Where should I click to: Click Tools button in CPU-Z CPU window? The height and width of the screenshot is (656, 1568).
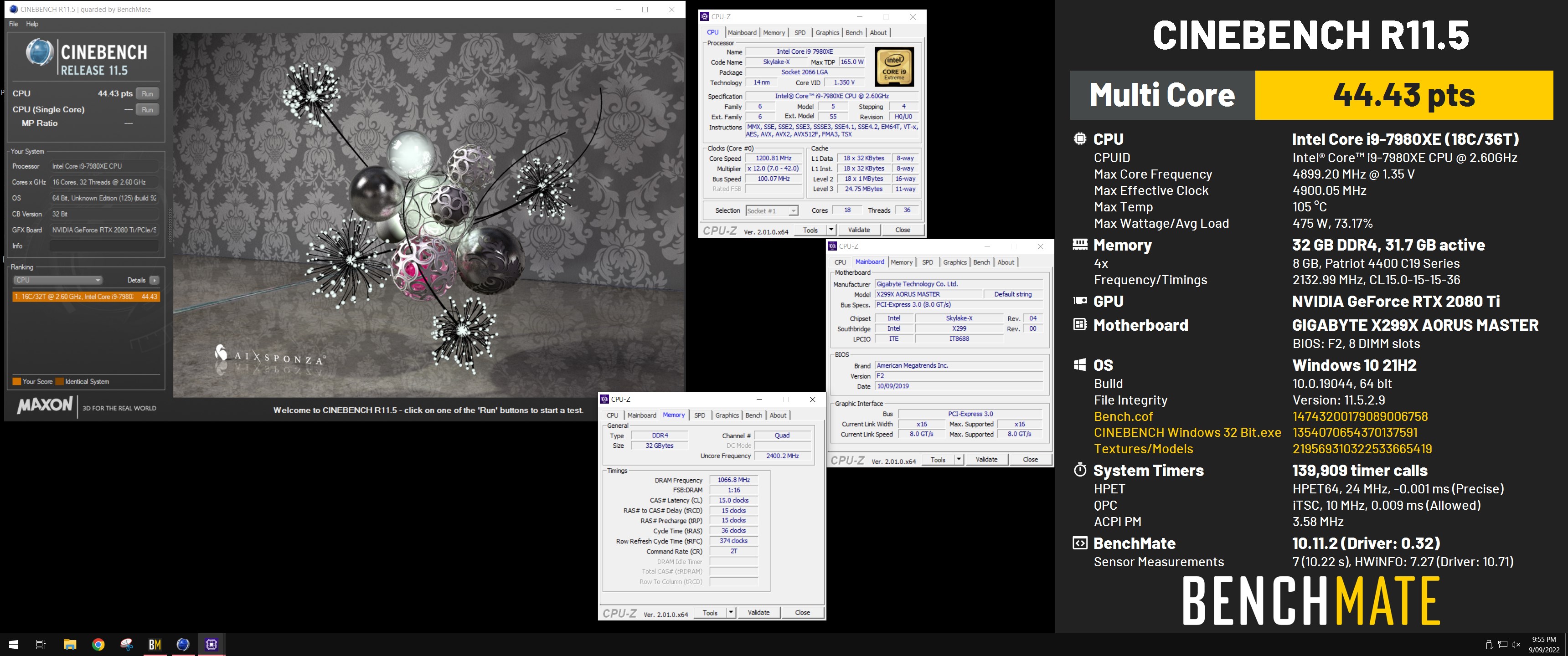pyautogui.click(x=810, y=230)
